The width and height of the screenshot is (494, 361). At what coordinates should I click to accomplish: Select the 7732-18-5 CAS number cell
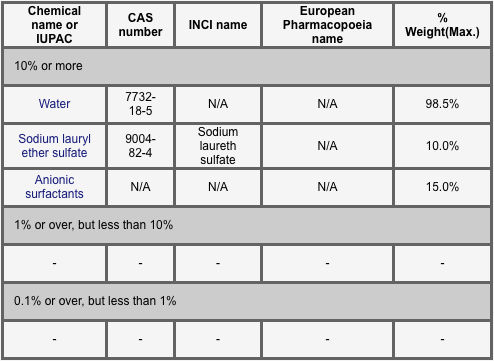(x=140, y=104)
